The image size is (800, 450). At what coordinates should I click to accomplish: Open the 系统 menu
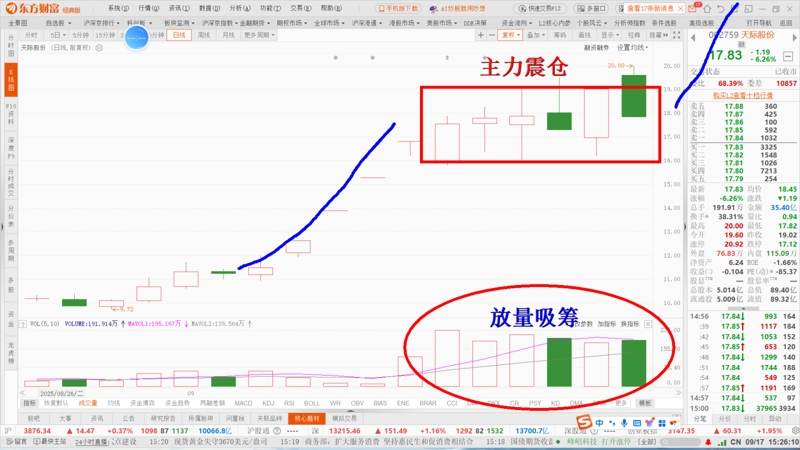[118, 8]
